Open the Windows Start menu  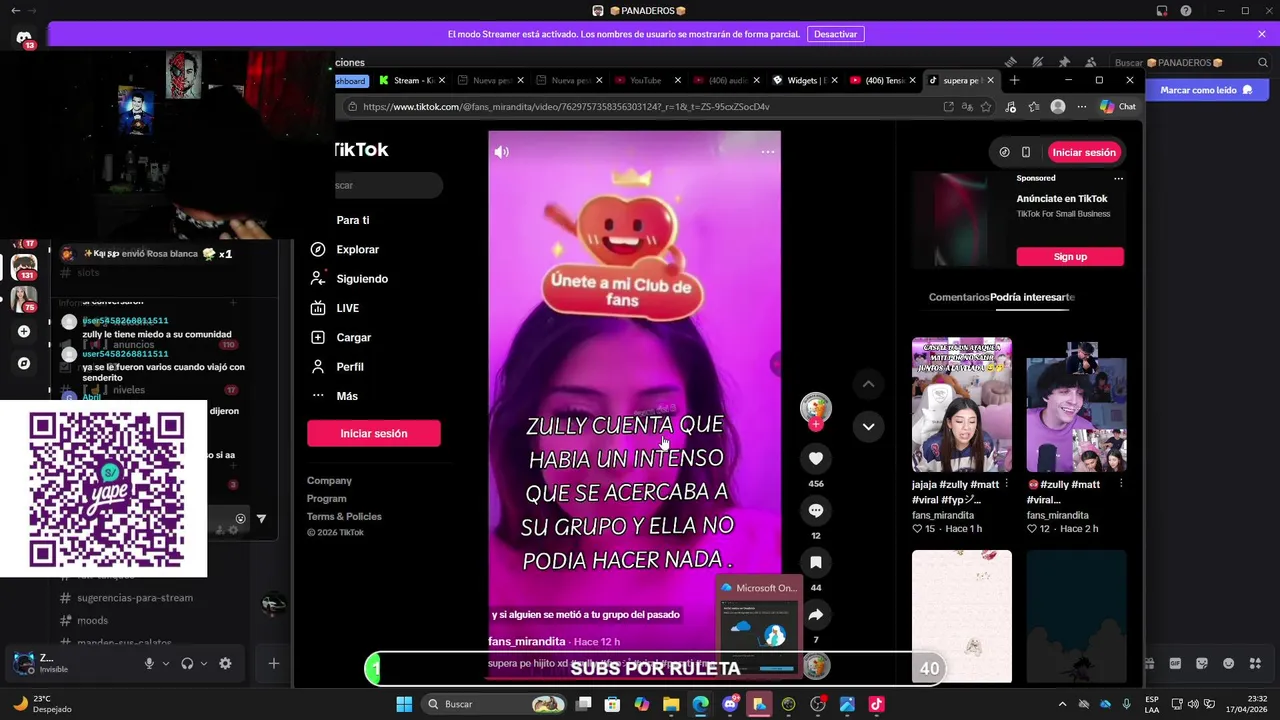[x=404, y=704]
